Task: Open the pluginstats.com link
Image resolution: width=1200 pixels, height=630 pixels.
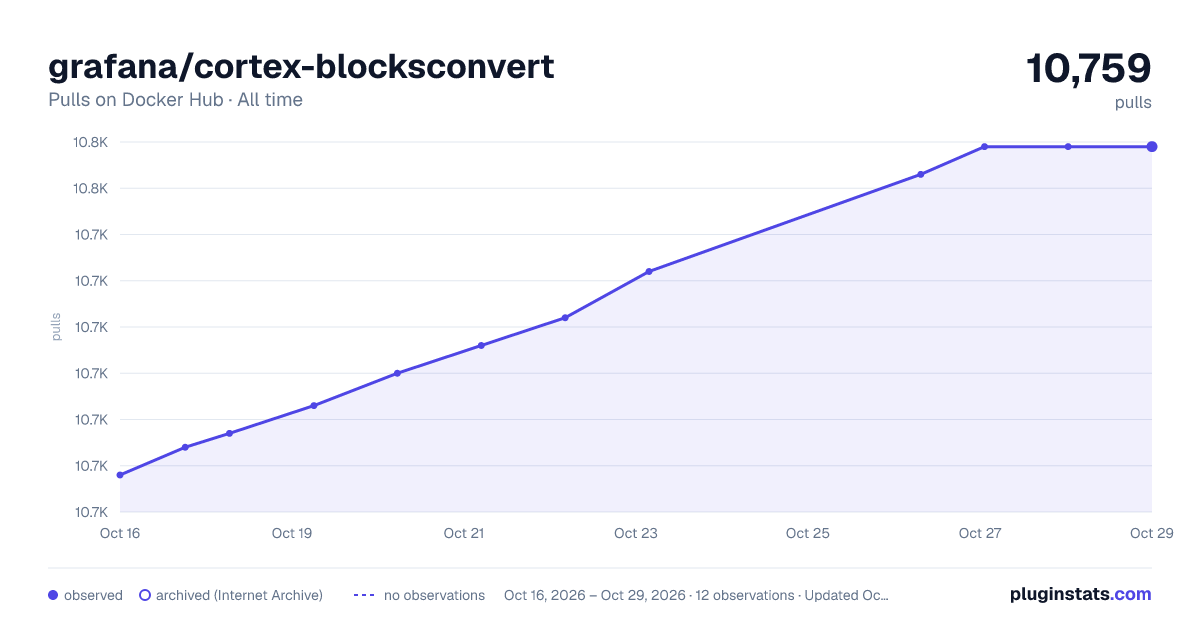Action: (x=1081, y=594)
